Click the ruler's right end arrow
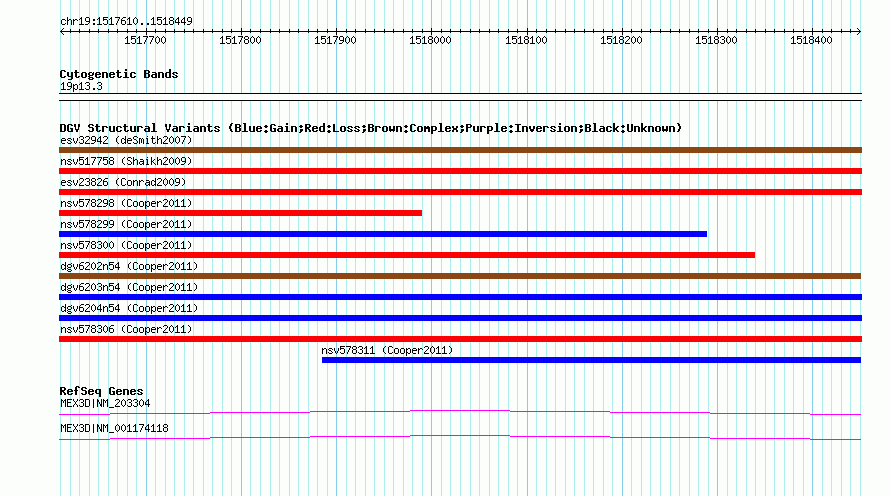The width and height of the screenshot is (890, 496). click(x=858, y=31)
